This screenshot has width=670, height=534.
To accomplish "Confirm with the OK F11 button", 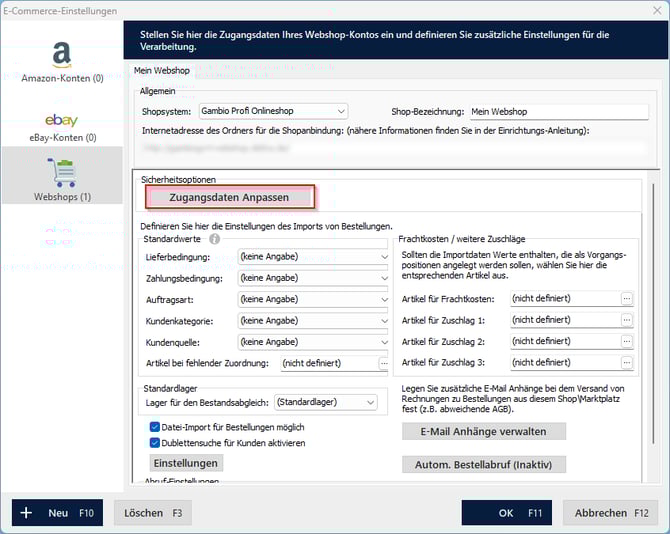I will pyautogui.click(x=506, y=513).
